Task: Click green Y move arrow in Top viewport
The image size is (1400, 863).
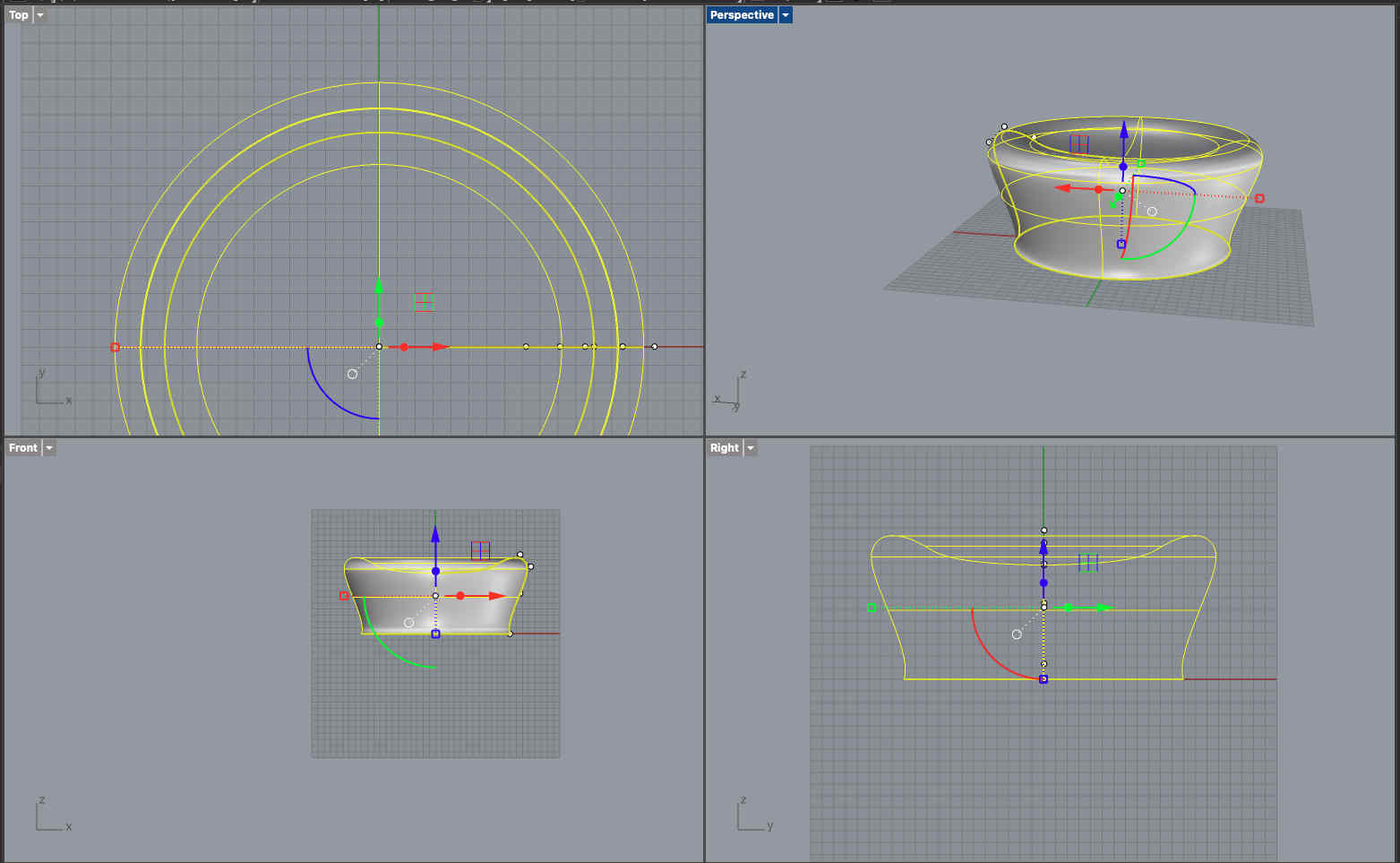Action: [x=379, y=287]
